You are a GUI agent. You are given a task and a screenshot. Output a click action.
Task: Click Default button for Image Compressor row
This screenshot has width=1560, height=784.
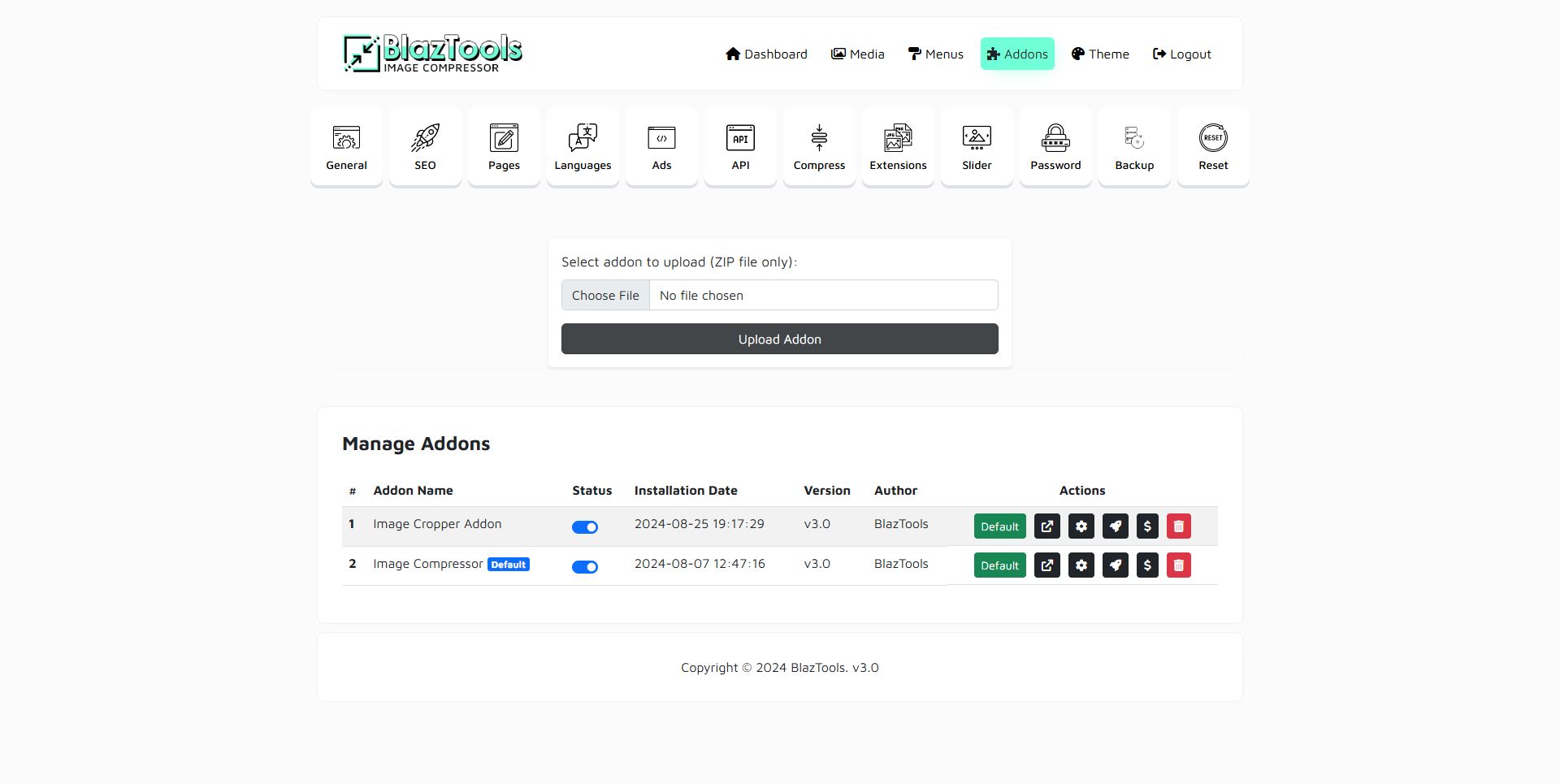[1000, 565]
